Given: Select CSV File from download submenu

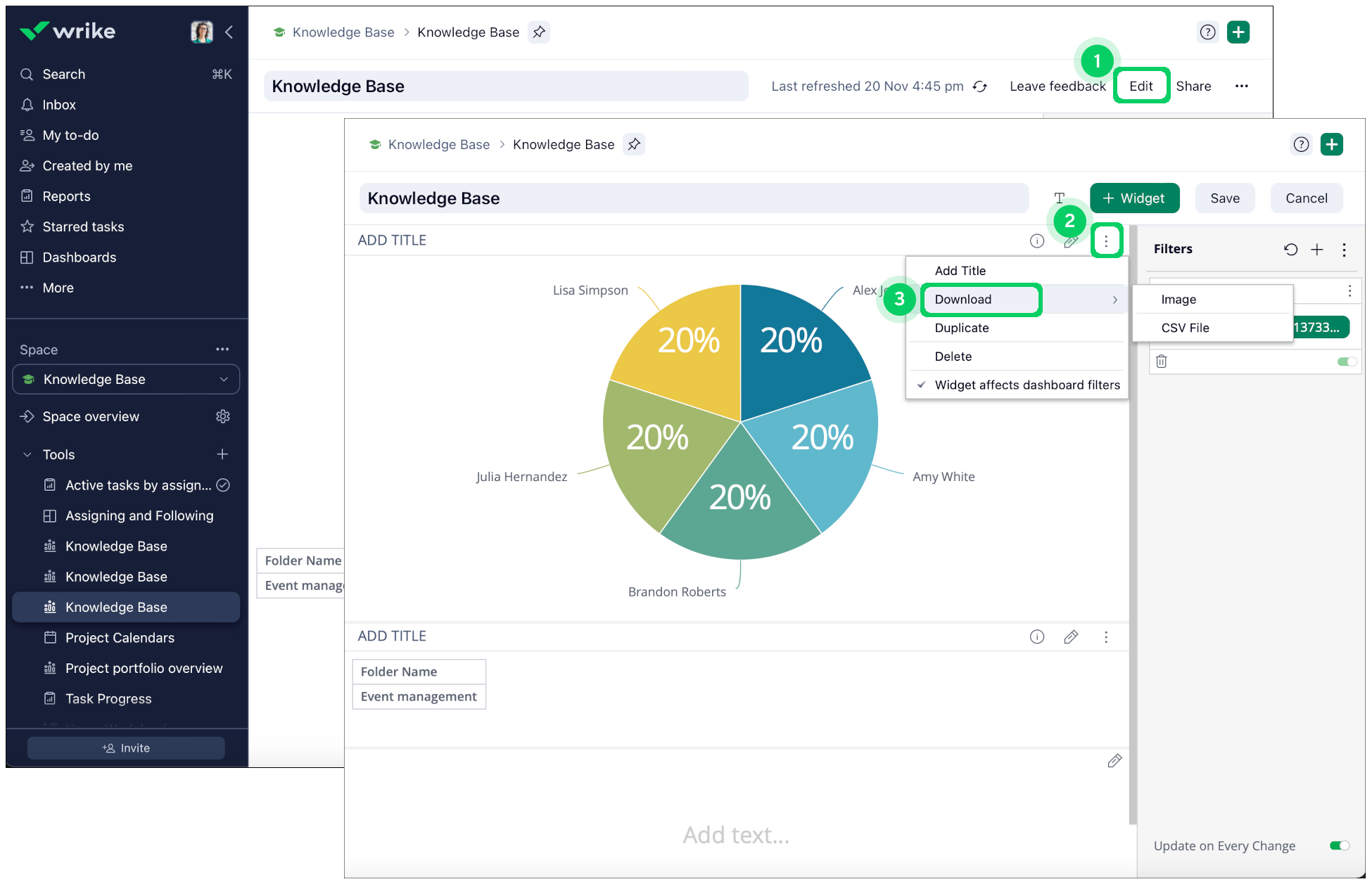Looking at the screenshot, I should 1185,328.
